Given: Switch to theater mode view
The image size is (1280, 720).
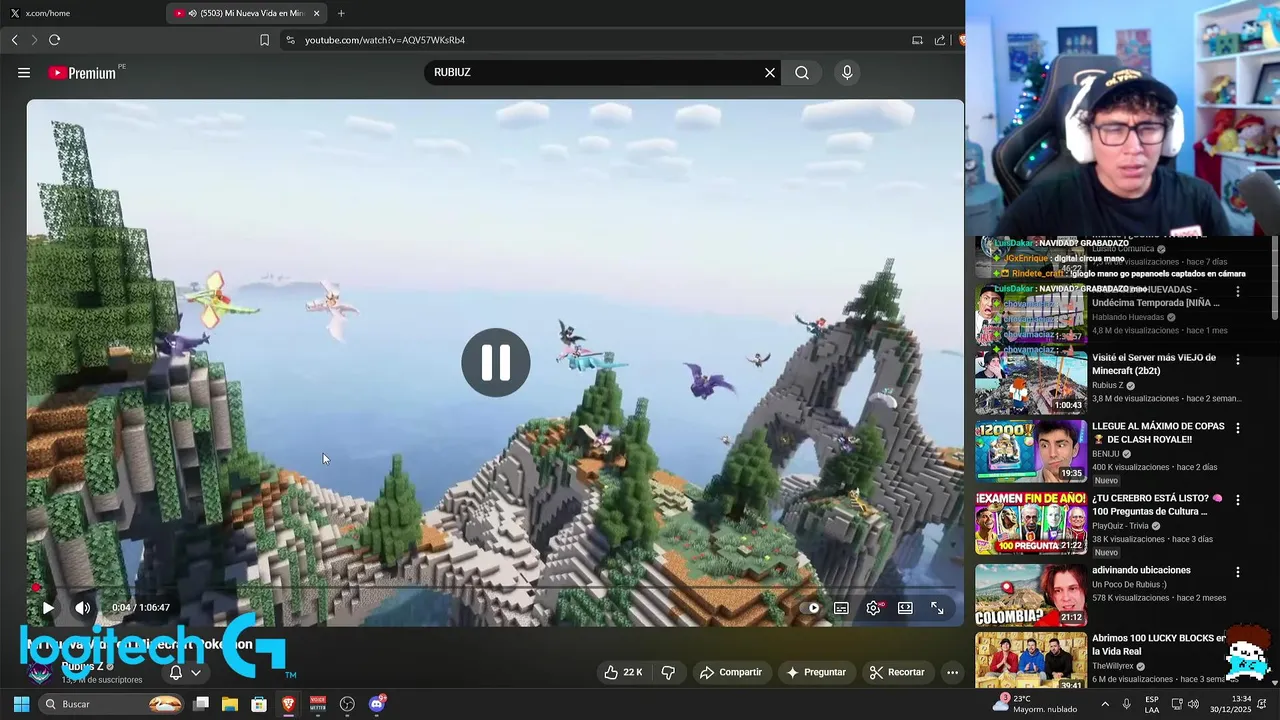Looking at the screenshot, I should coord(905,607).
